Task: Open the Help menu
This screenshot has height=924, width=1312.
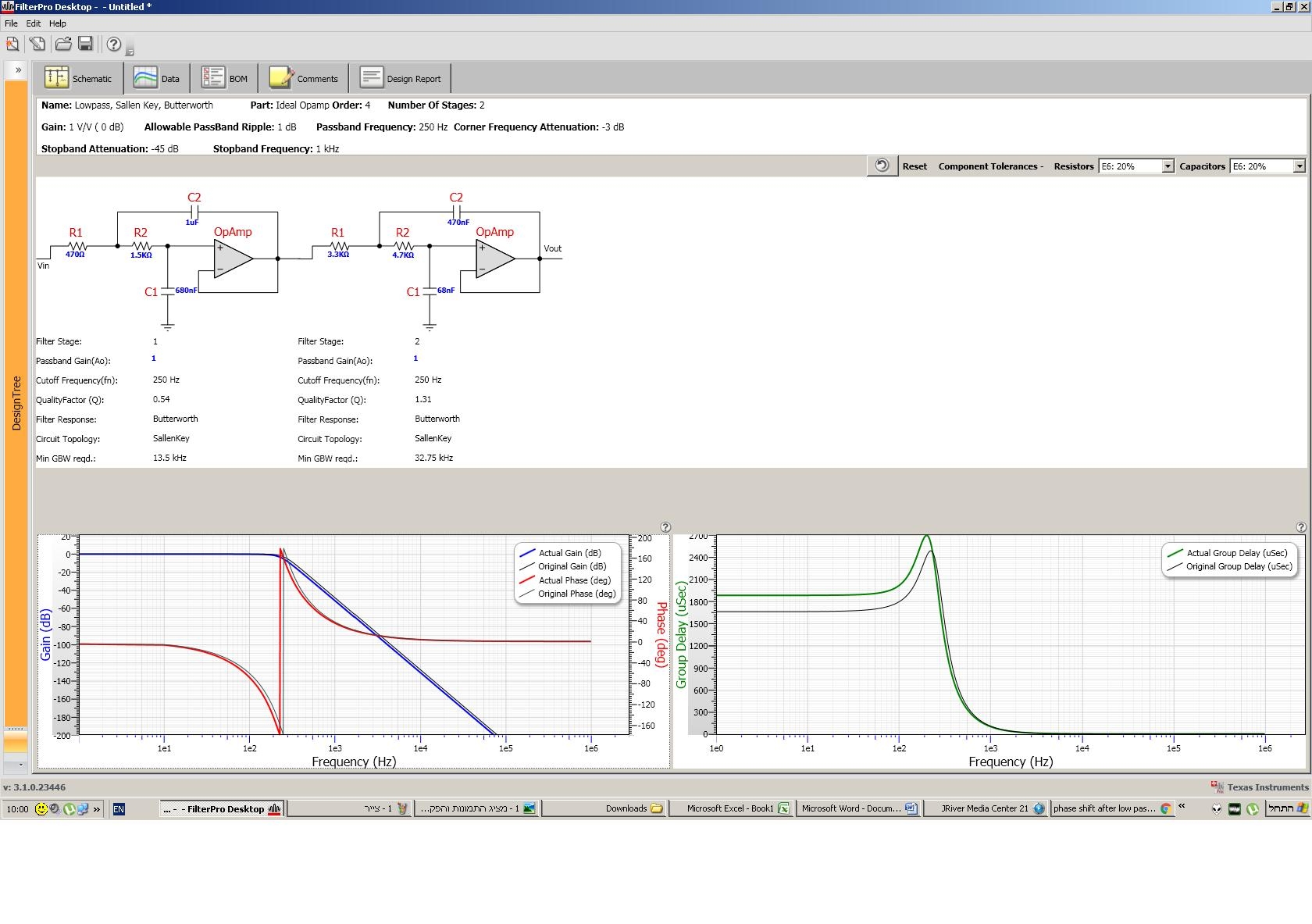Action: pos(58,23)
